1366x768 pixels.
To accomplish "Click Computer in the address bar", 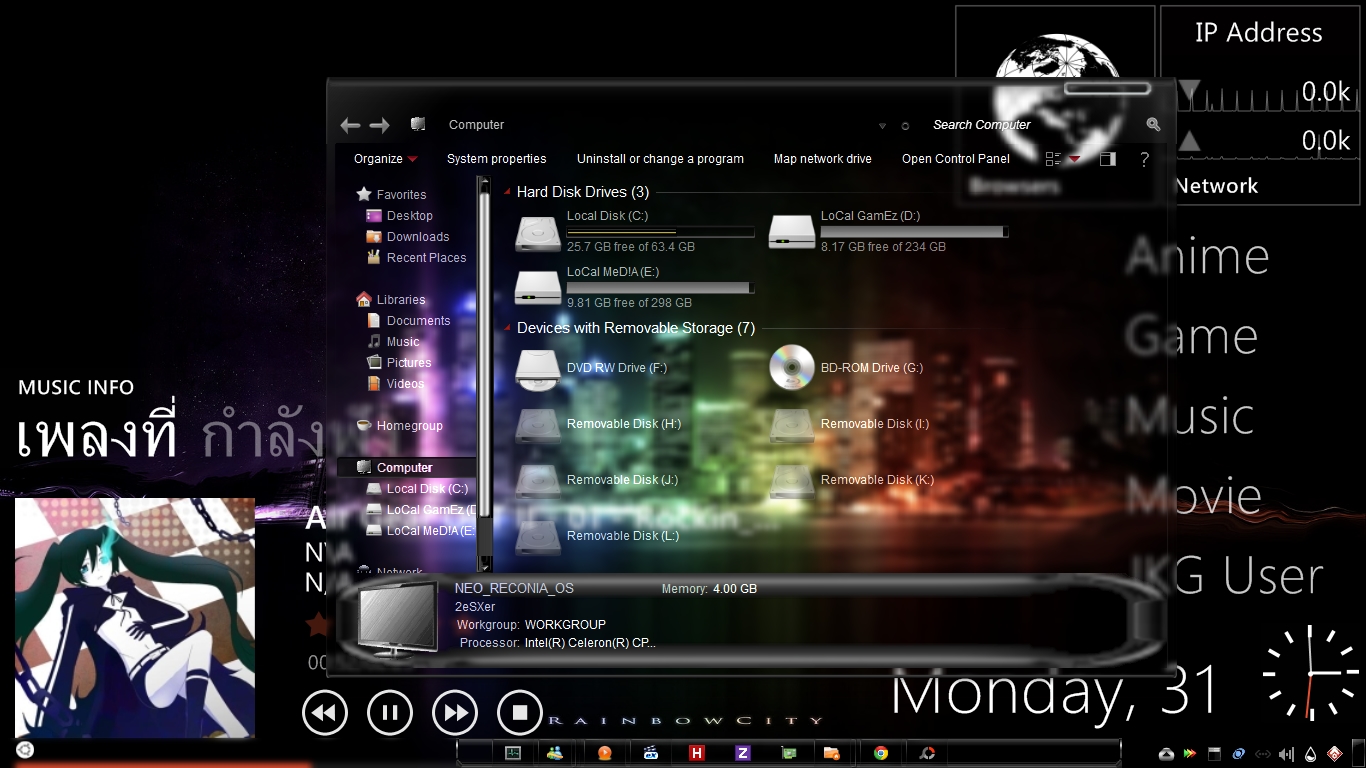I will coord(476,125).
